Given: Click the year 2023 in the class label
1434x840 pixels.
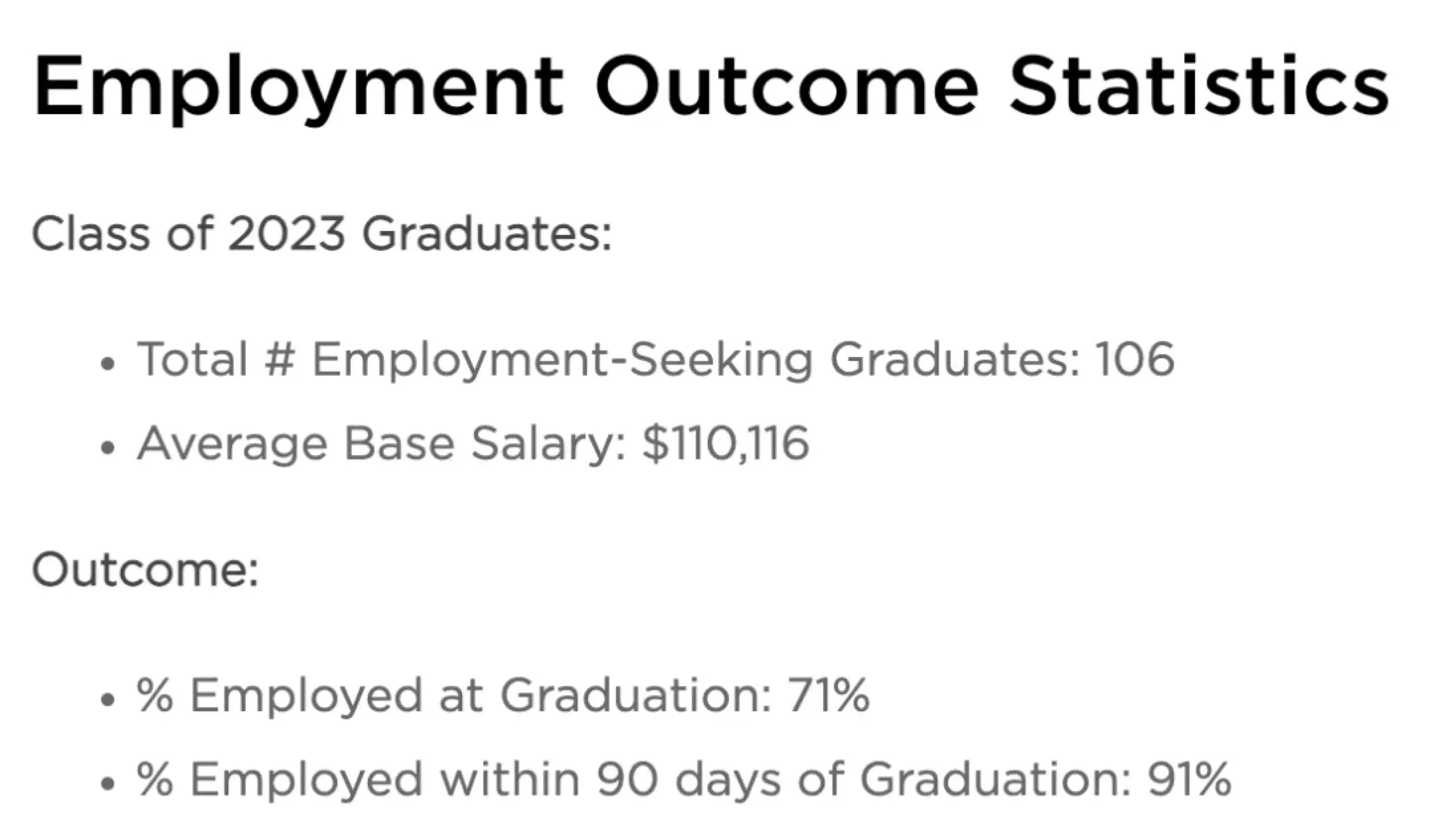Looking at the screenshot, I should click(x=287, y=234).
